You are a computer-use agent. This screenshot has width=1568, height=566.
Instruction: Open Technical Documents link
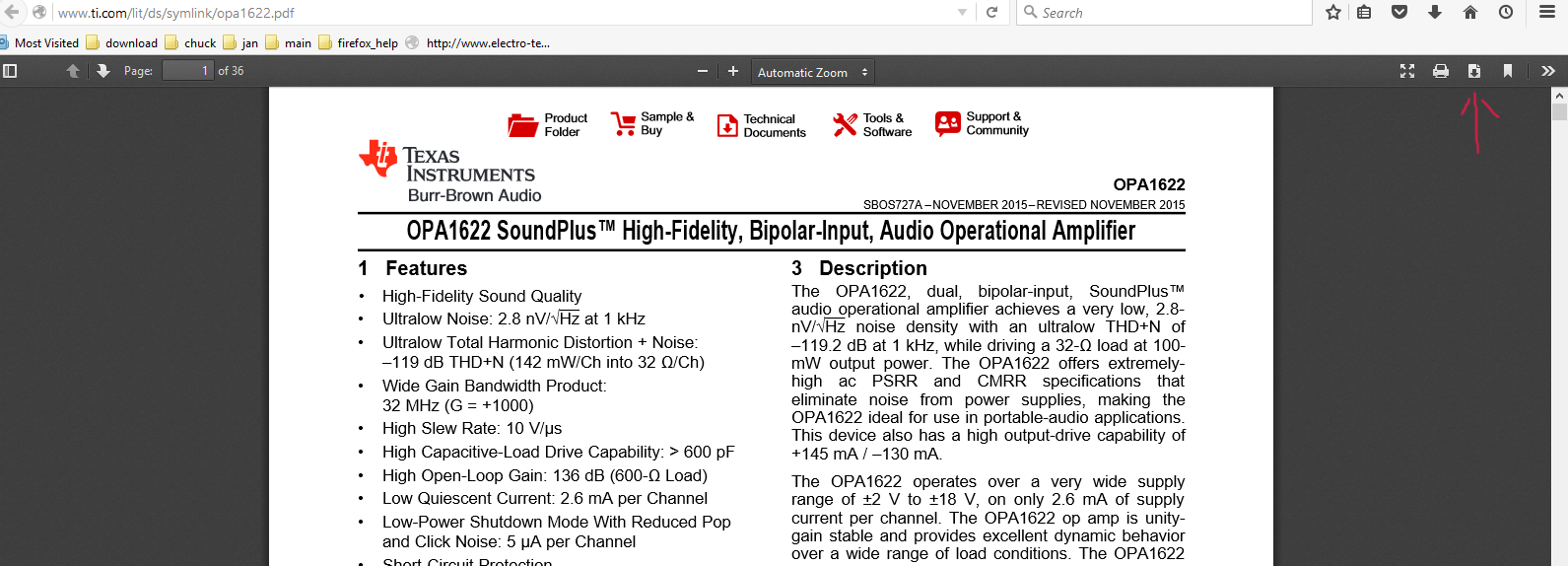761,125
